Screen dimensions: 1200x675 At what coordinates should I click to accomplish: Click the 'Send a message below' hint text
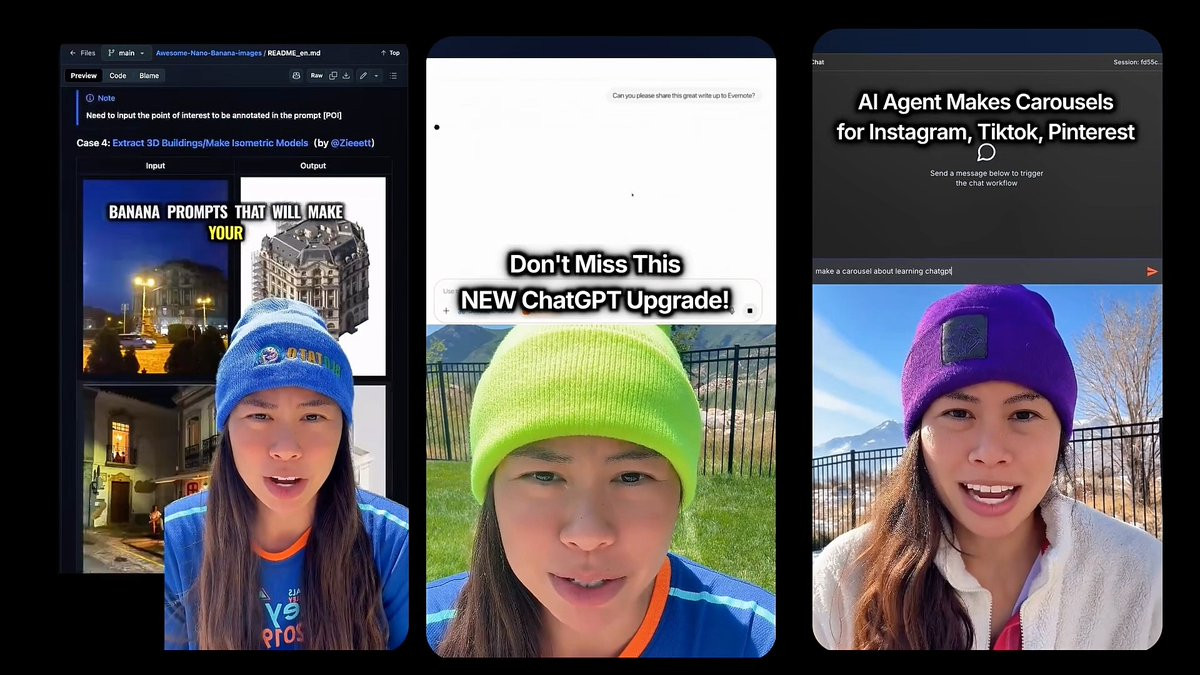pyautogui.click(x=987, y=178)
